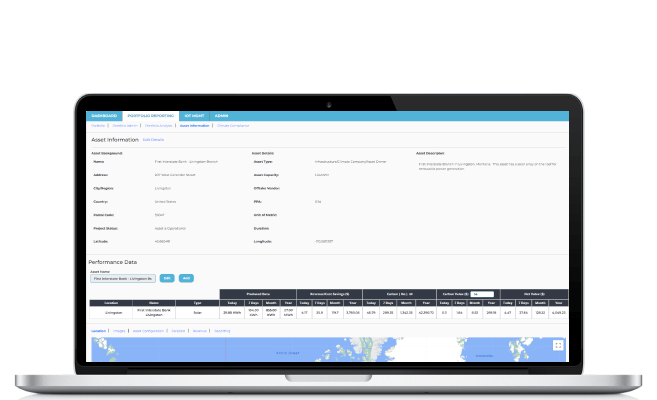The width and height of the screenshot is (657, 400).
Task: Open the Asset Configuration tab
Action: pos(148,329)
